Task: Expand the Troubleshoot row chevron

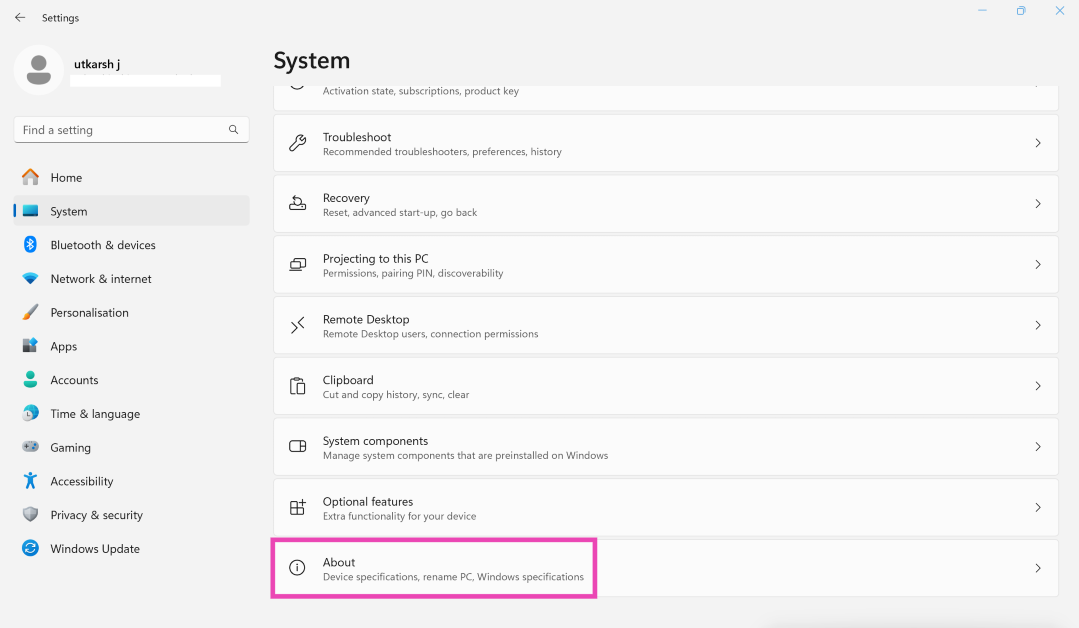Action: [x=1037, y=144]
